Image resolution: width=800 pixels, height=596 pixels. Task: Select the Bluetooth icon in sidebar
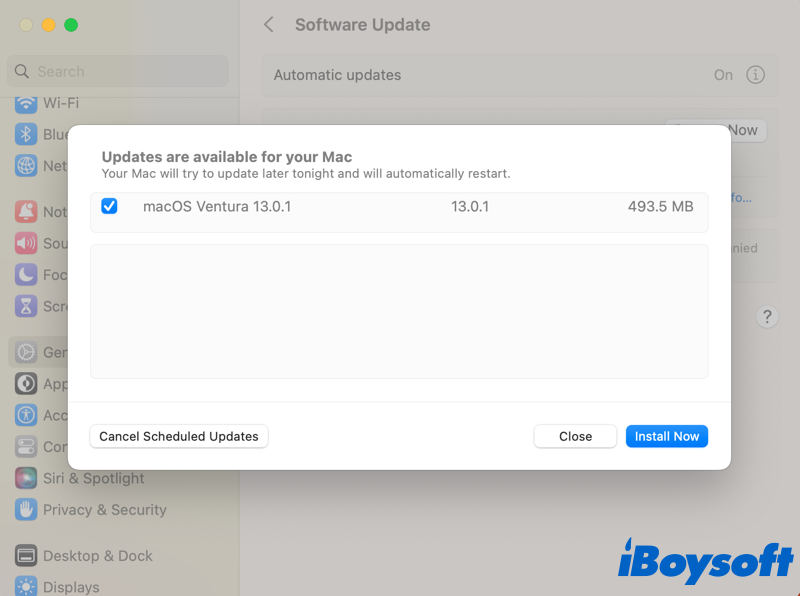click(26, 135)
